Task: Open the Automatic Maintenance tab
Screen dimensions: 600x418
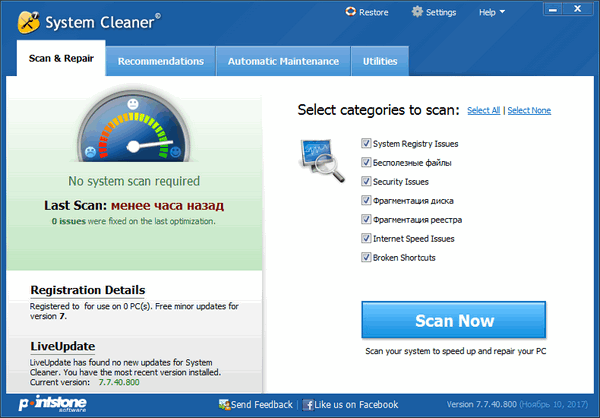Action: pyautogui.click(x=283, y=61)
